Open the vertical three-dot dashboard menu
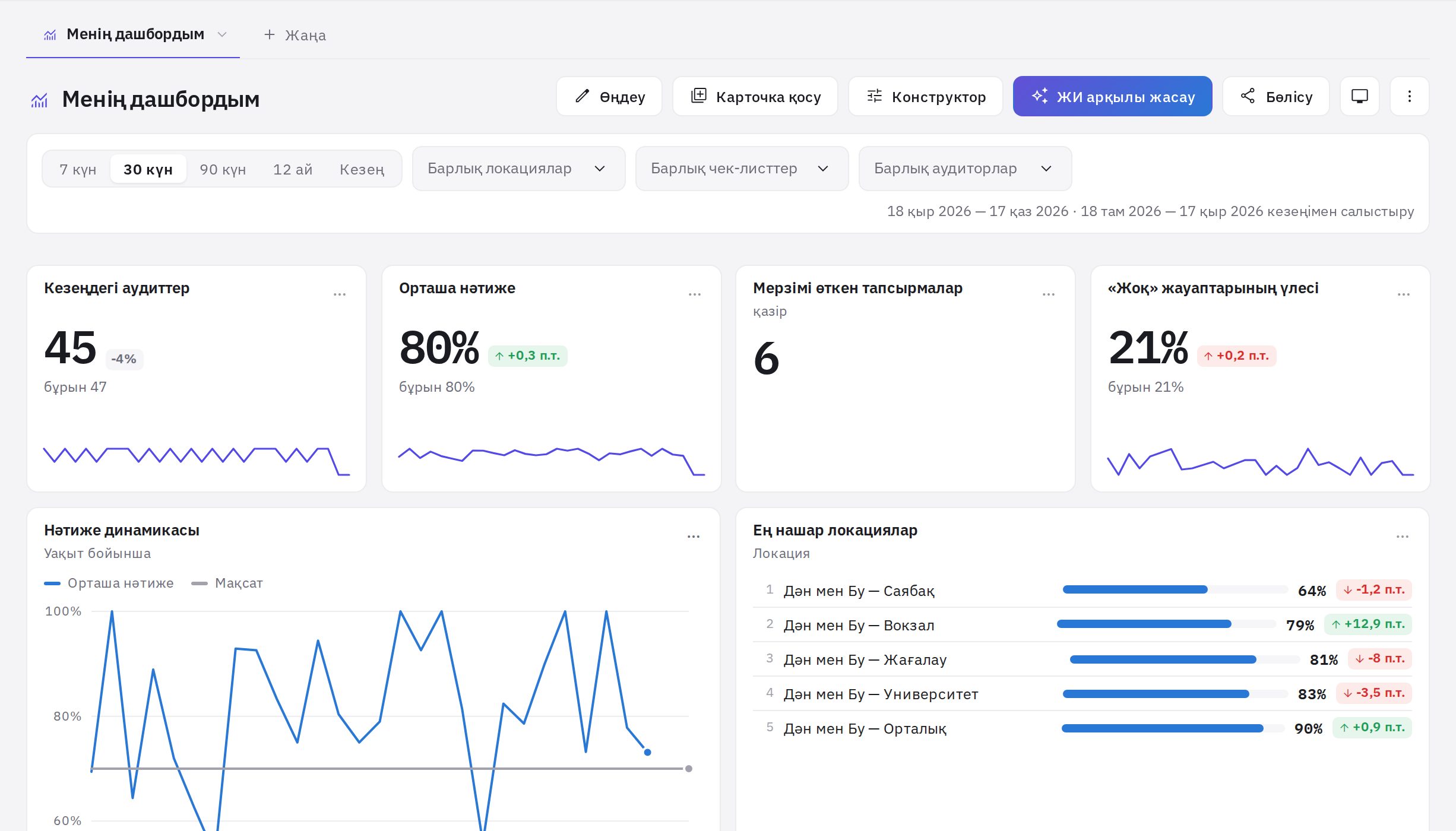The width and height of the screenshot is (1456, 831). tap(1410, 96)
